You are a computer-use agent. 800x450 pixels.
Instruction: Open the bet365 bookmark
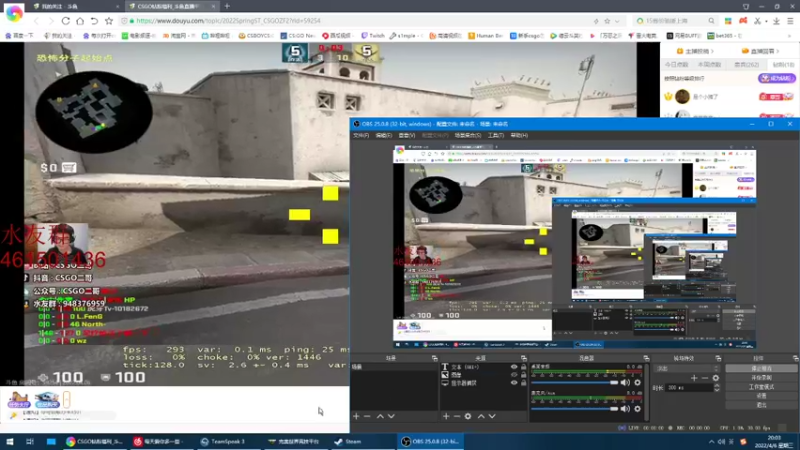[723, 36]
